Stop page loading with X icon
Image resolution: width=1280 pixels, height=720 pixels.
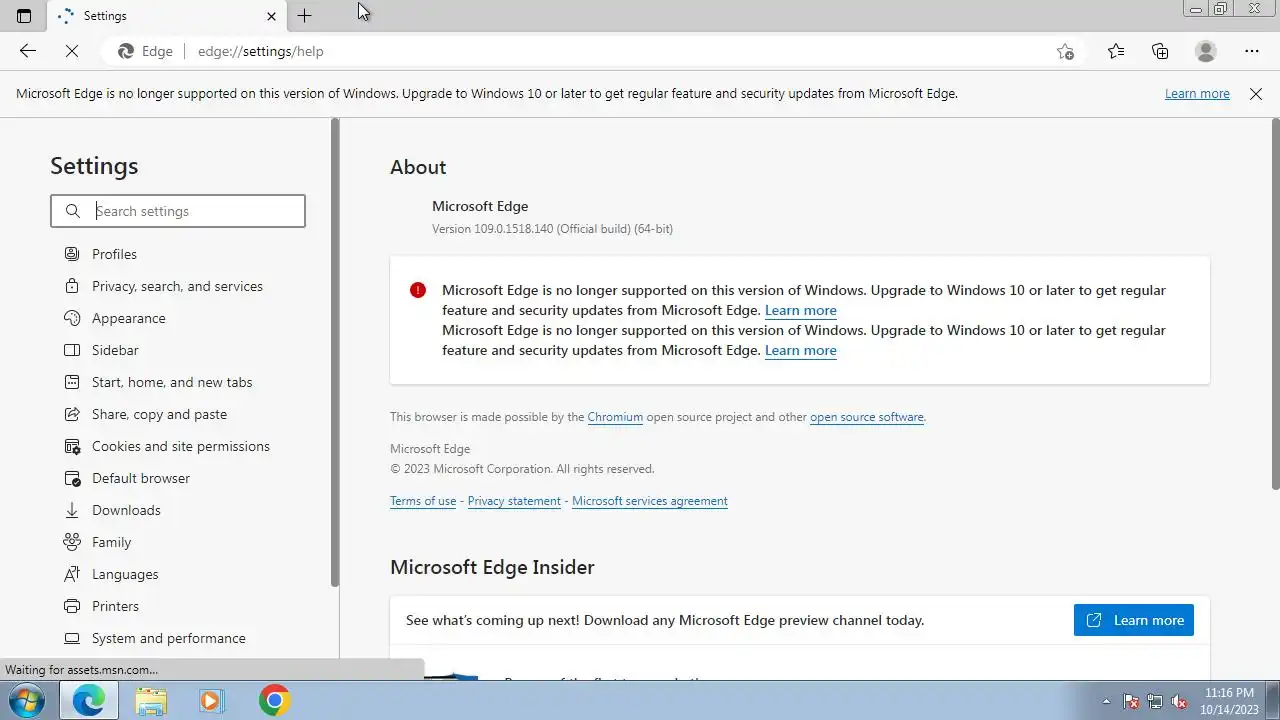[71, 51]
